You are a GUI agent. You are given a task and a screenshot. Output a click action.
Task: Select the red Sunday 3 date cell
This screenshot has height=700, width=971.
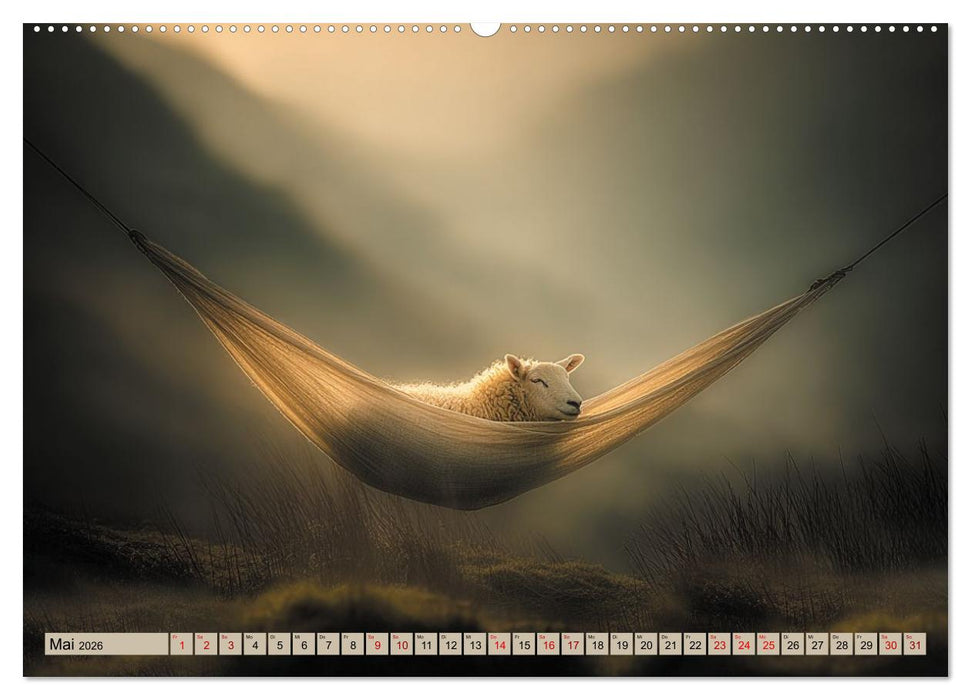click(230, 645)
